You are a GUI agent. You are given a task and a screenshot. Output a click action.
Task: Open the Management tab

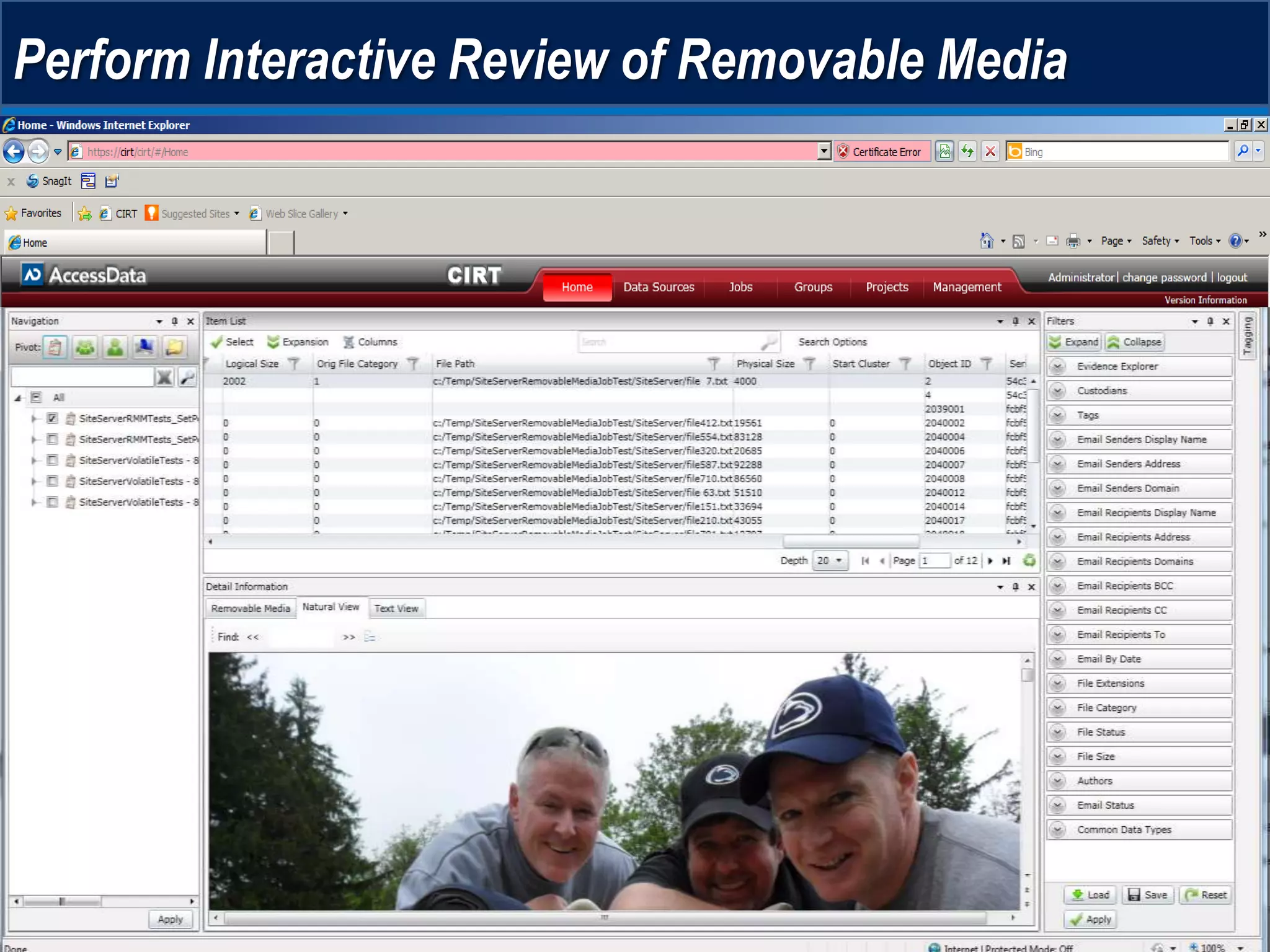967,287
